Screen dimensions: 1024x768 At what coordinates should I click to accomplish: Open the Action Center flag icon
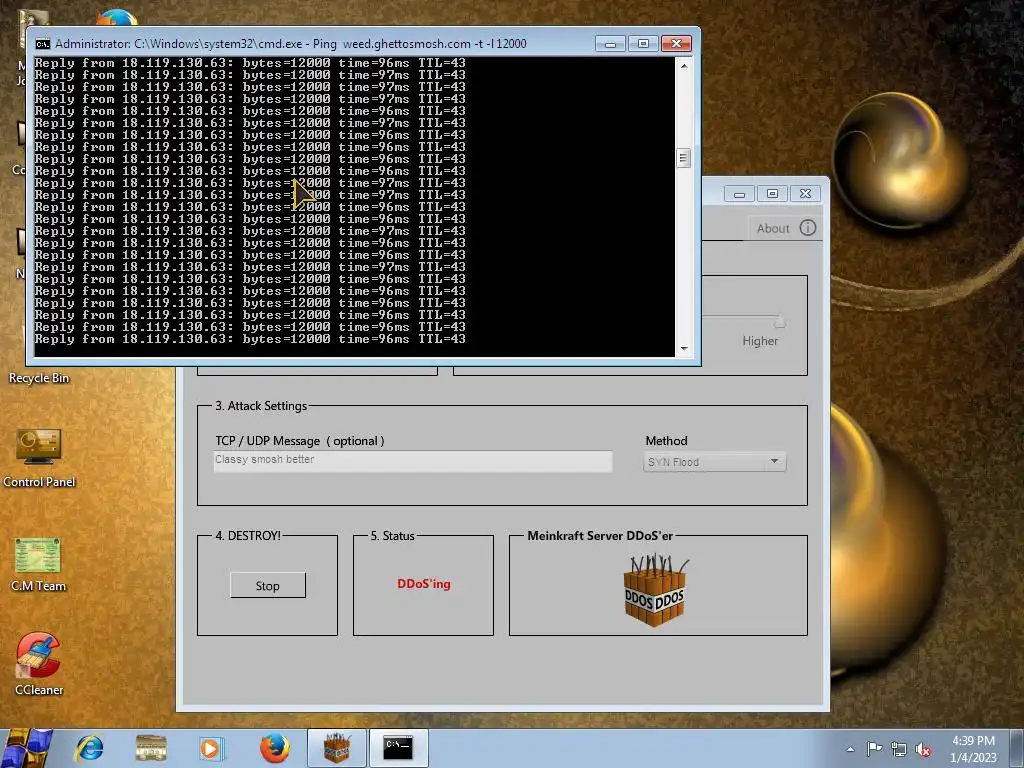[x=874, y=749]
